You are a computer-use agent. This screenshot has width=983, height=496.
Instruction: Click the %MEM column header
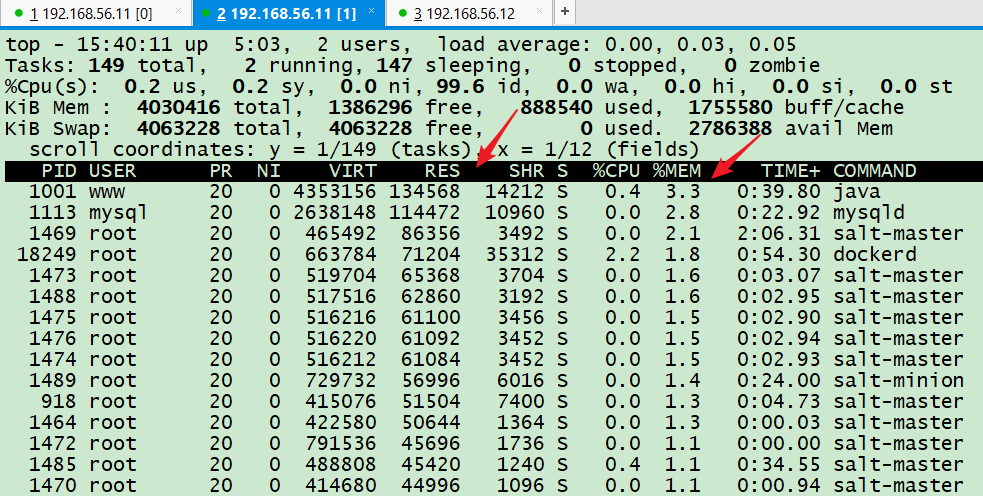(676, 171)
